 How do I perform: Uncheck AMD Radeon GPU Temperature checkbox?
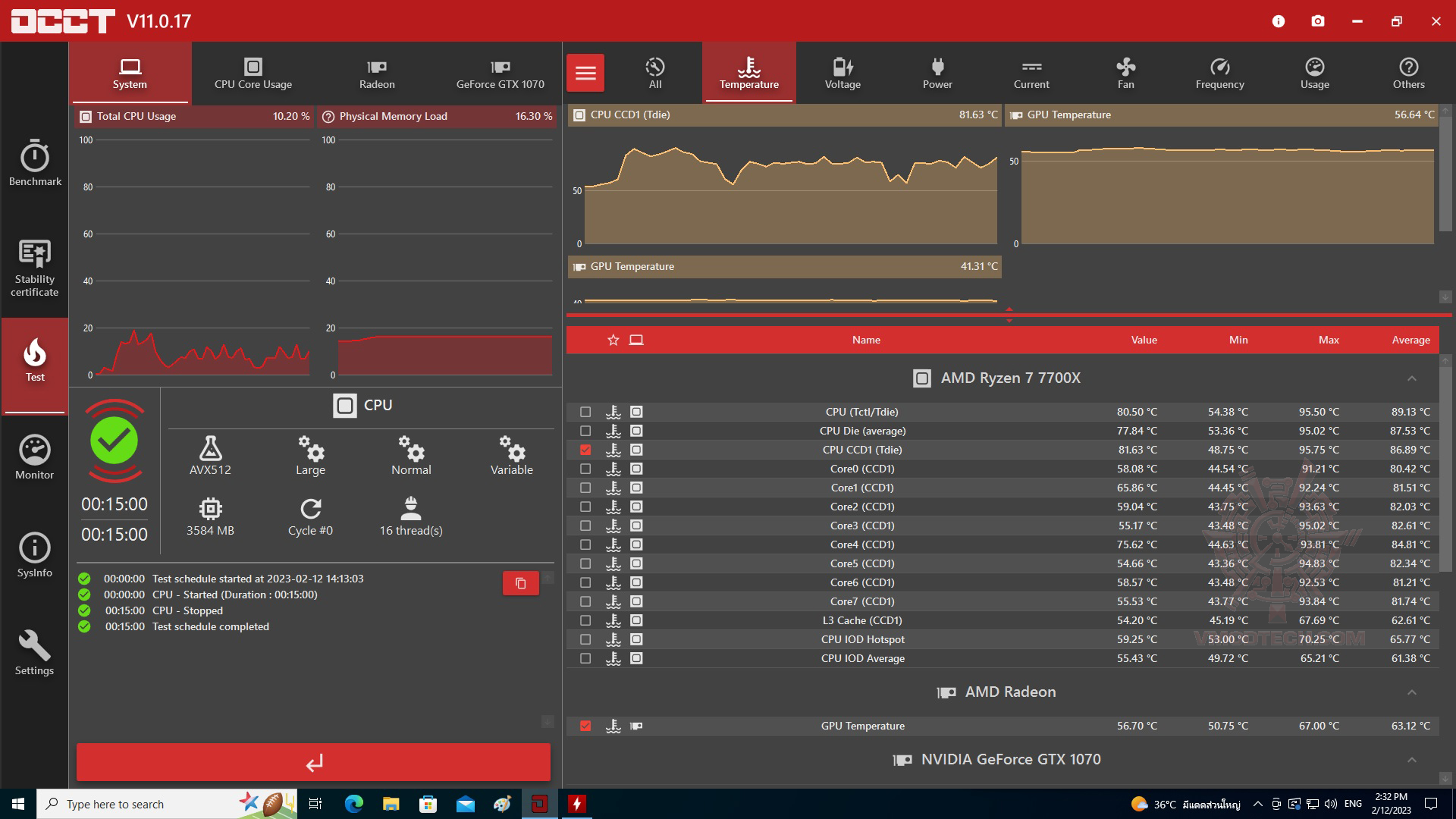click(x=585, y=726)
